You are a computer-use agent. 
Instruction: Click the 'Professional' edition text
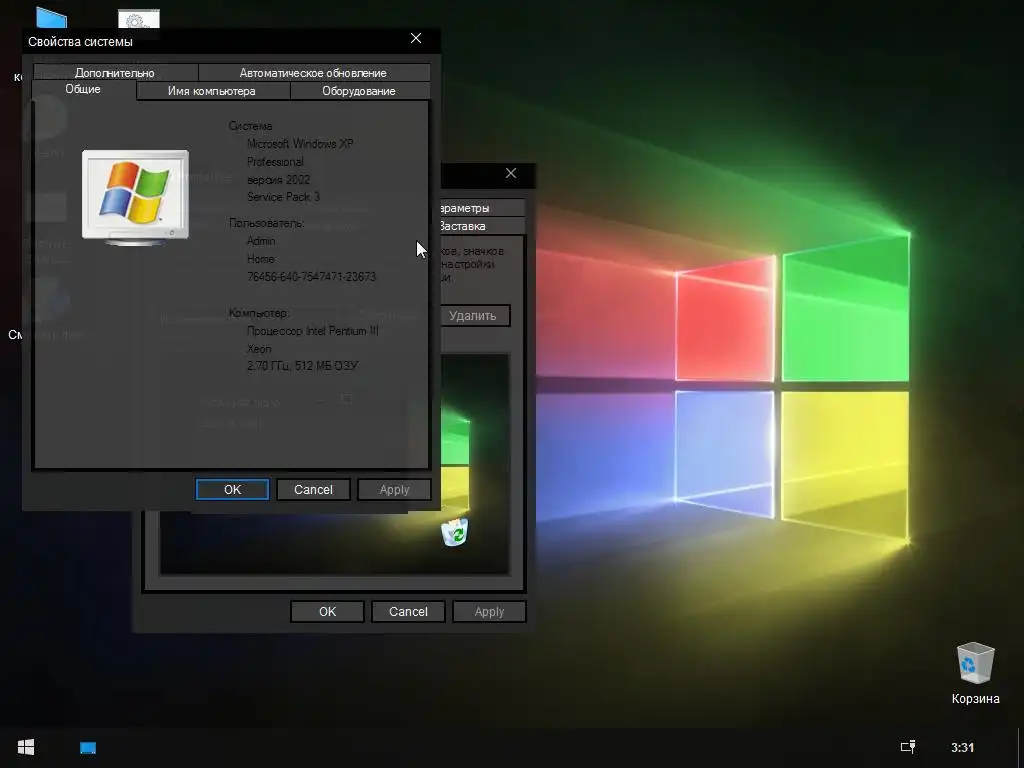tap(275, 161)
